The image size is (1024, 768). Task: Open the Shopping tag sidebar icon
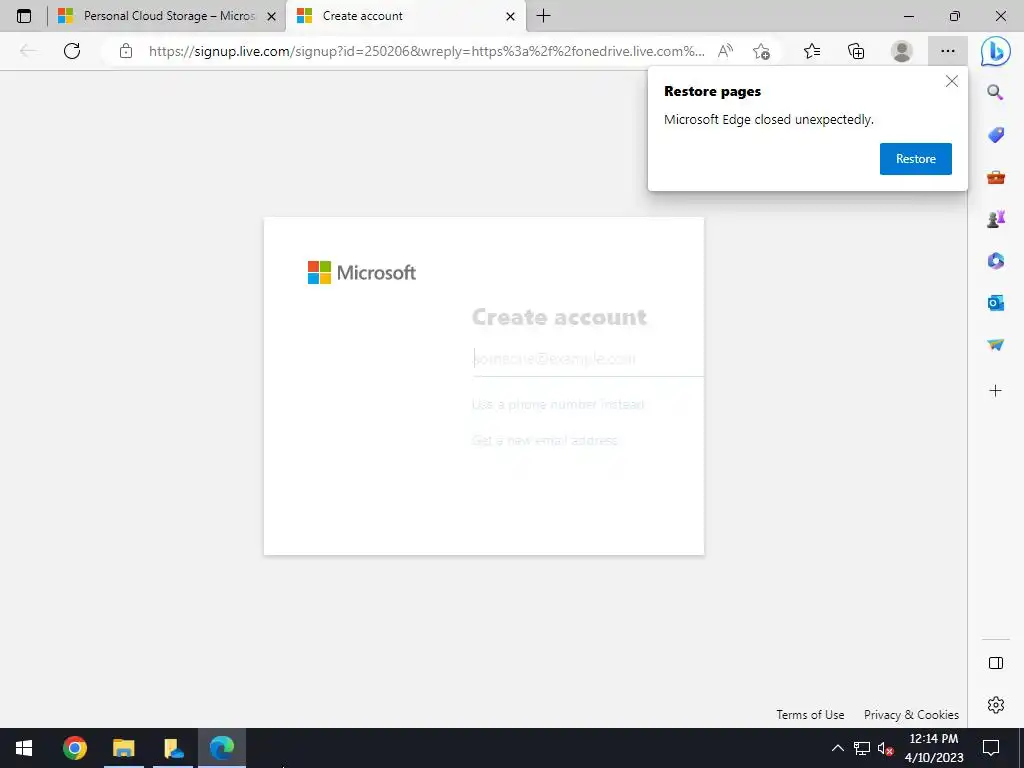pos(995,135)
